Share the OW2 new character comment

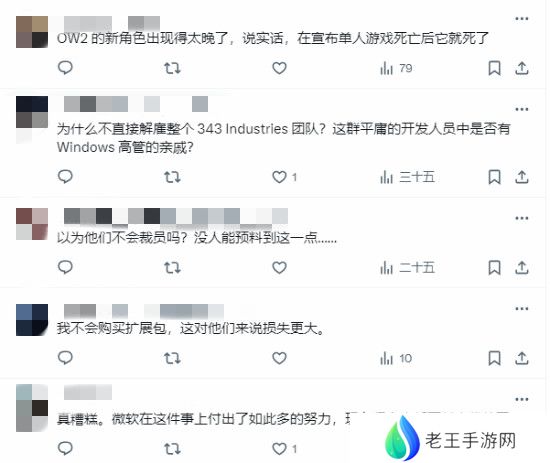tap(522, 68)
